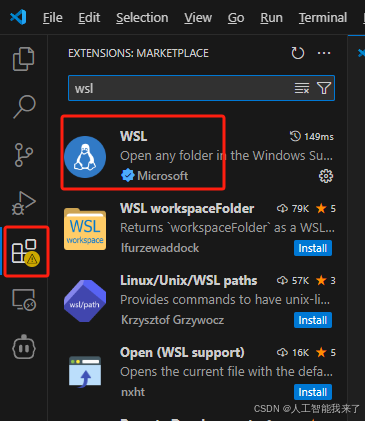Open the Search view in activity bar

[x=24, y=107]
